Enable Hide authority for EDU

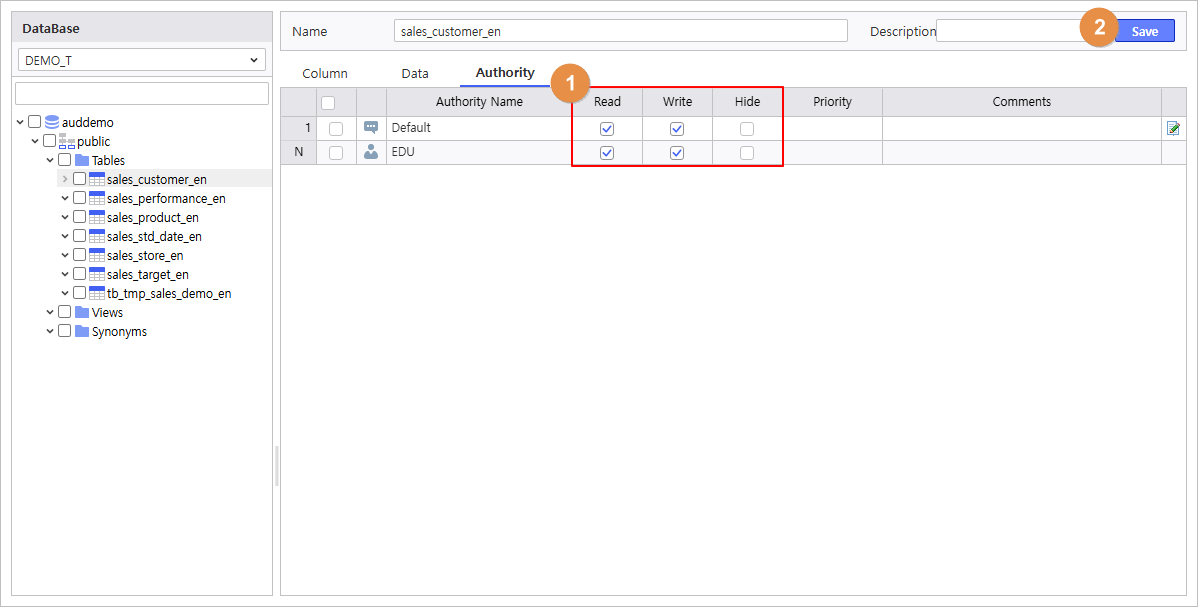click(747, 153)
